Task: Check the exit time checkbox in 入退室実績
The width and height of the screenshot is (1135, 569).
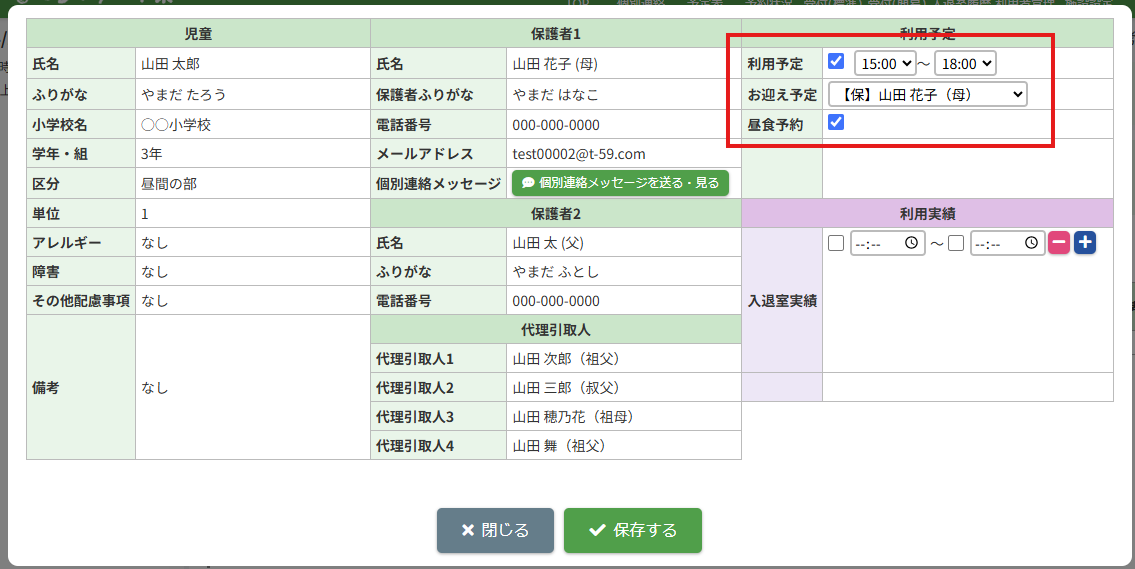Action: tap(956, 243)
